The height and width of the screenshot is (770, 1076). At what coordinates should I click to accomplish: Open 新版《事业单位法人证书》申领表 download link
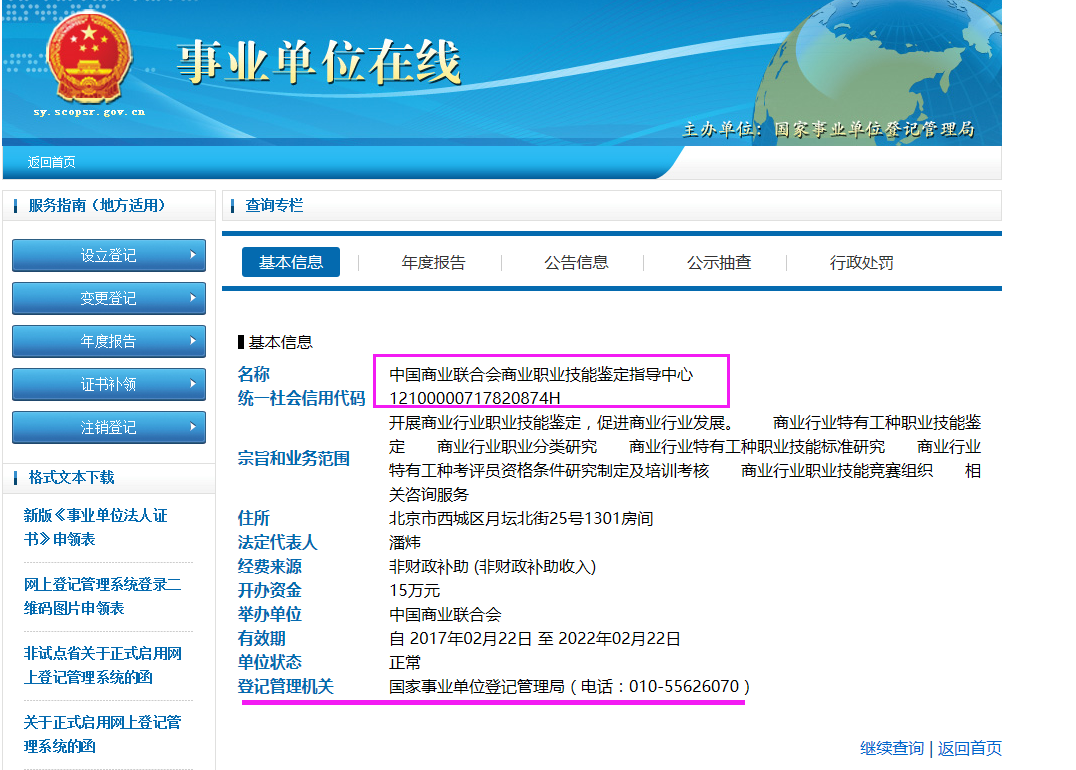point(95,527)
